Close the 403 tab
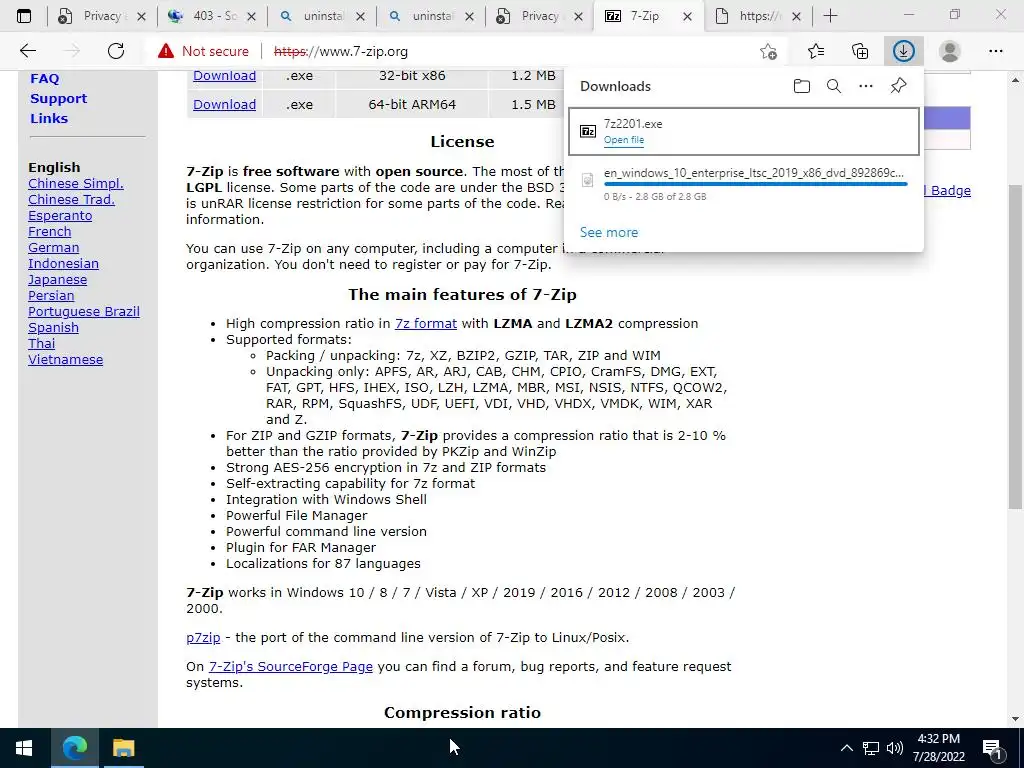Viewport: 1024px width, 768px height. click(x=252, y=16)
